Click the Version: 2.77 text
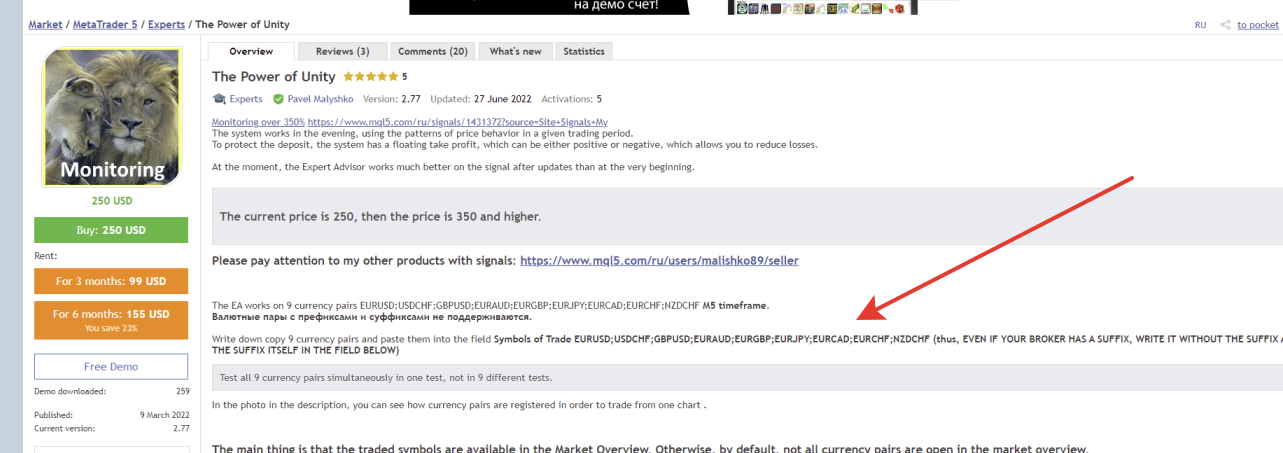 392,99
